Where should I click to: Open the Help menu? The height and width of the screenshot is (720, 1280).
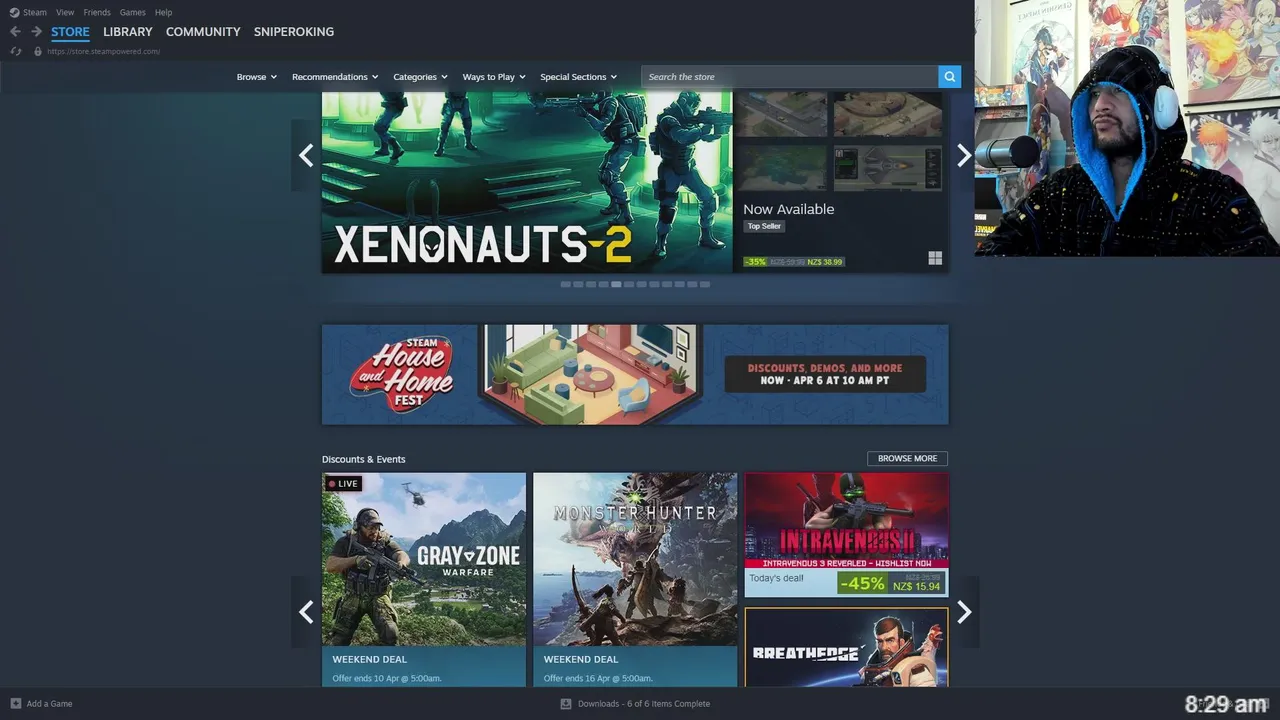tap(164, 12)
